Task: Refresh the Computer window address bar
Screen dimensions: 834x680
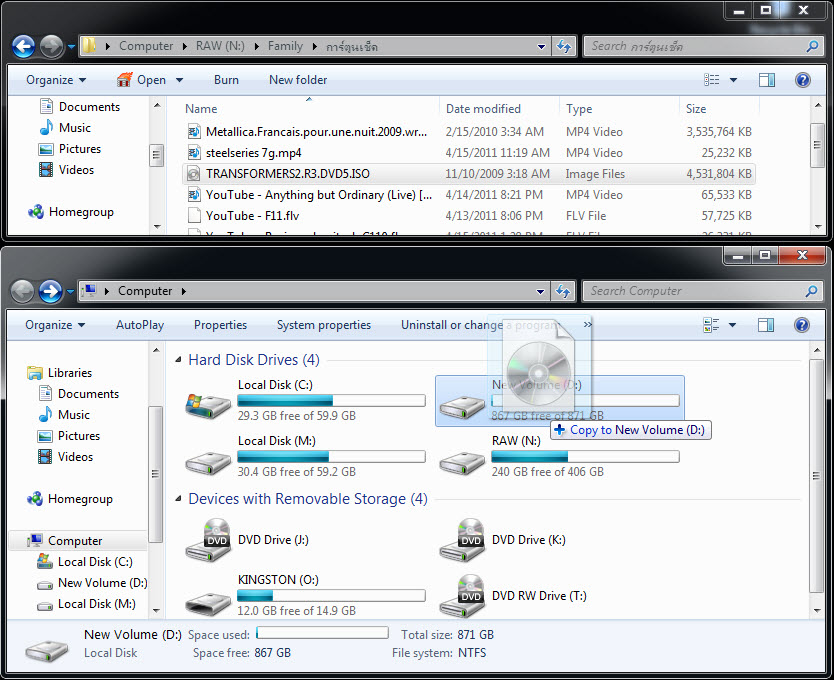Action: click(x=563, y=291)
